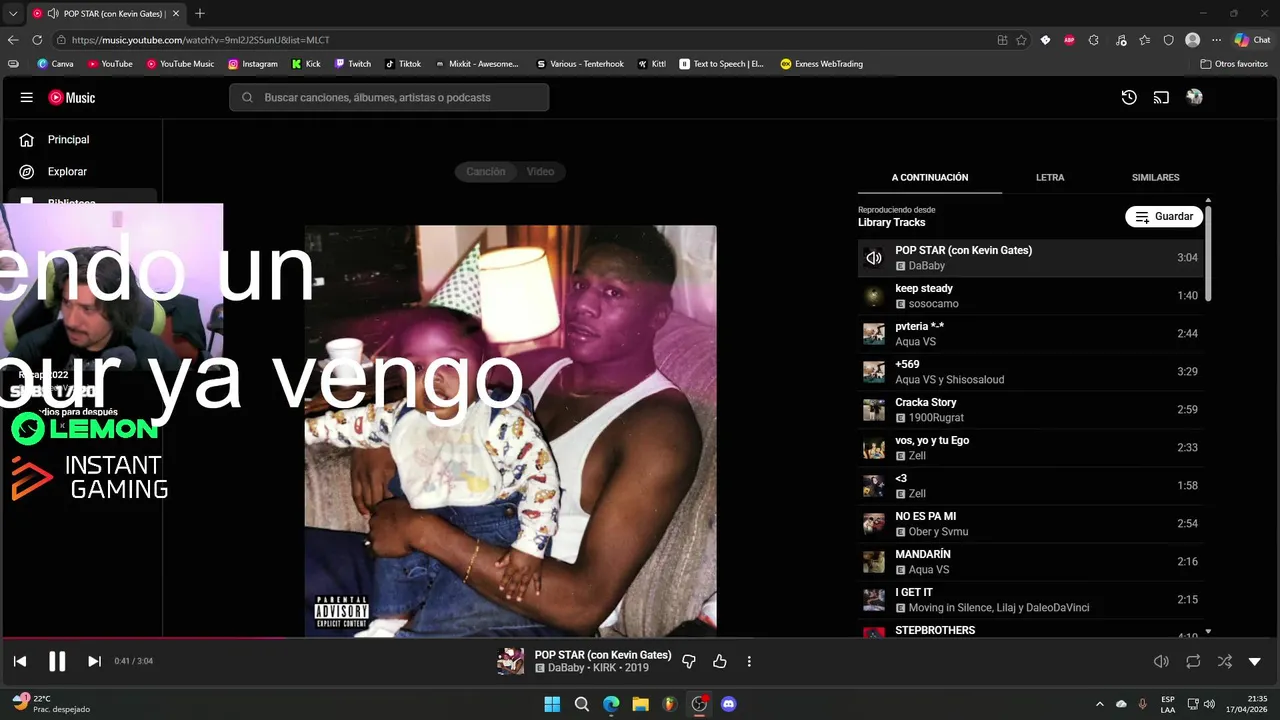Click the cast to device icon
The width and height of the screenshot is (1280, 720).
pyautogui.click(x=1161, y=98)
